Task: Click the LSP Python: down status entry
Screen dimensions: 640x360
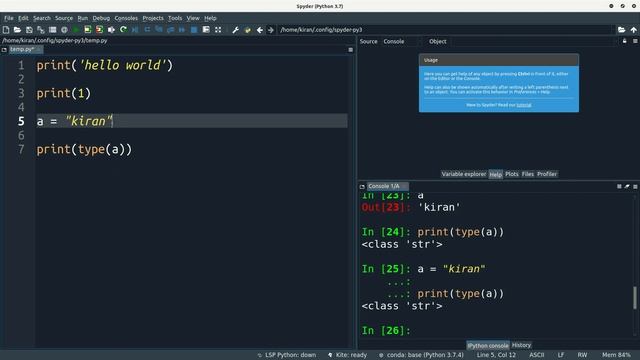Action: click(287, 355)
